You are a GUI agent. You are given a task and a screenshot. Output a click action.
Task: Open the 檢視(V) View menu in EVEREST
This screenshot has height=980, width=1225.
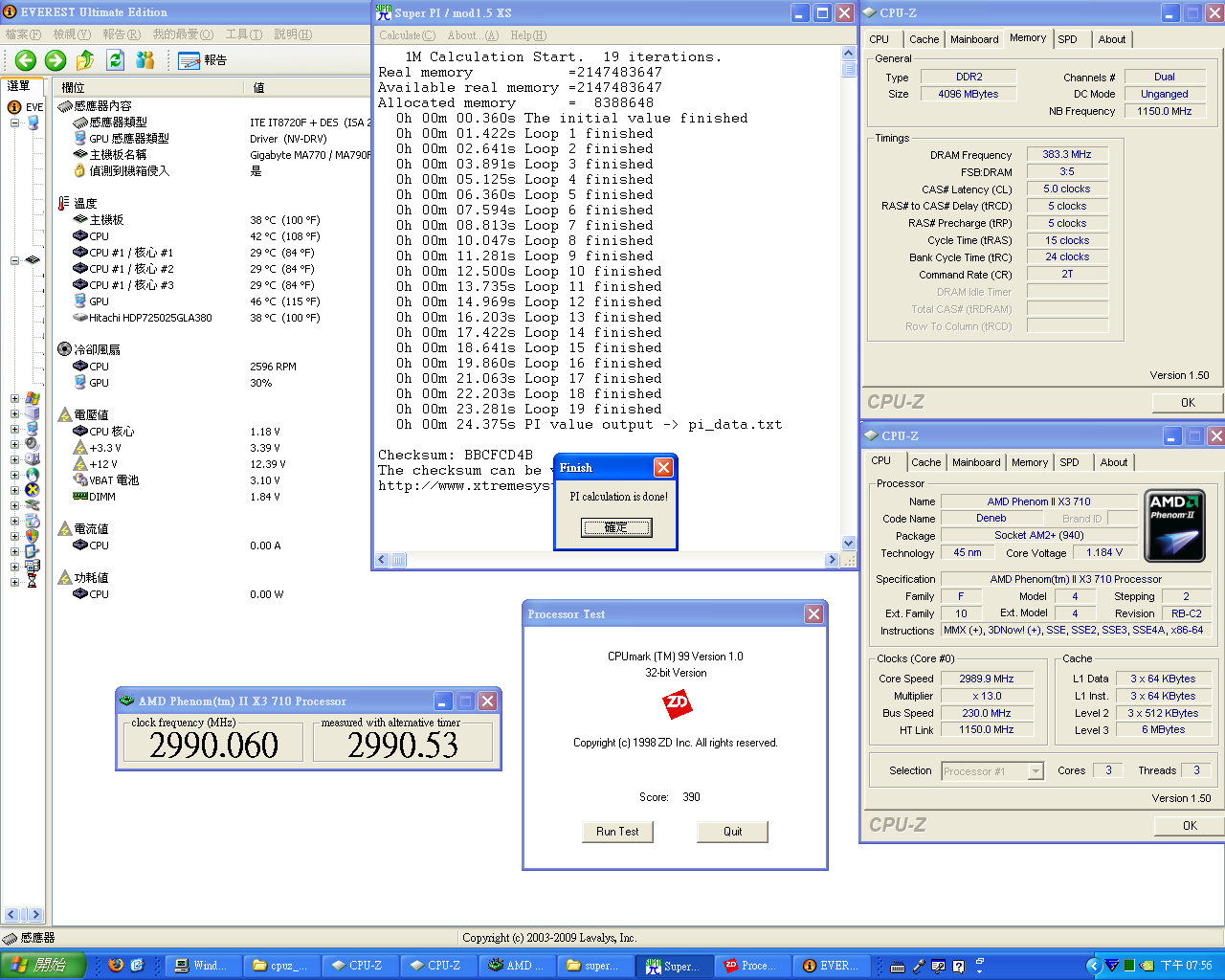(72, 34)
